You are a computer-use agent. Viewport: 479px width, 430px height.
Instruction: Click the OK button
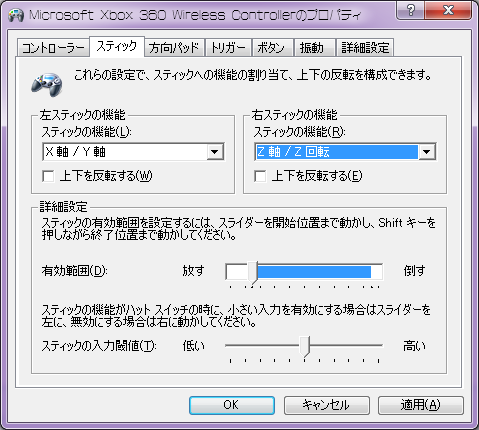232,405
